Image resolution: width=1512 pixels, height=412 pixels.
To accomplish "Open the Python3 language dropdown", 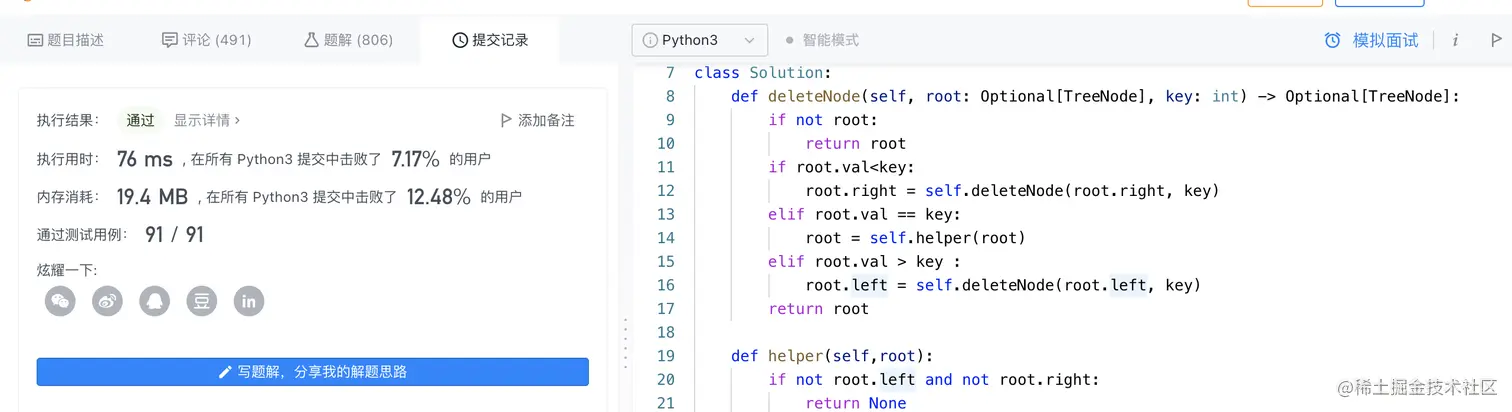I will 699,40.
